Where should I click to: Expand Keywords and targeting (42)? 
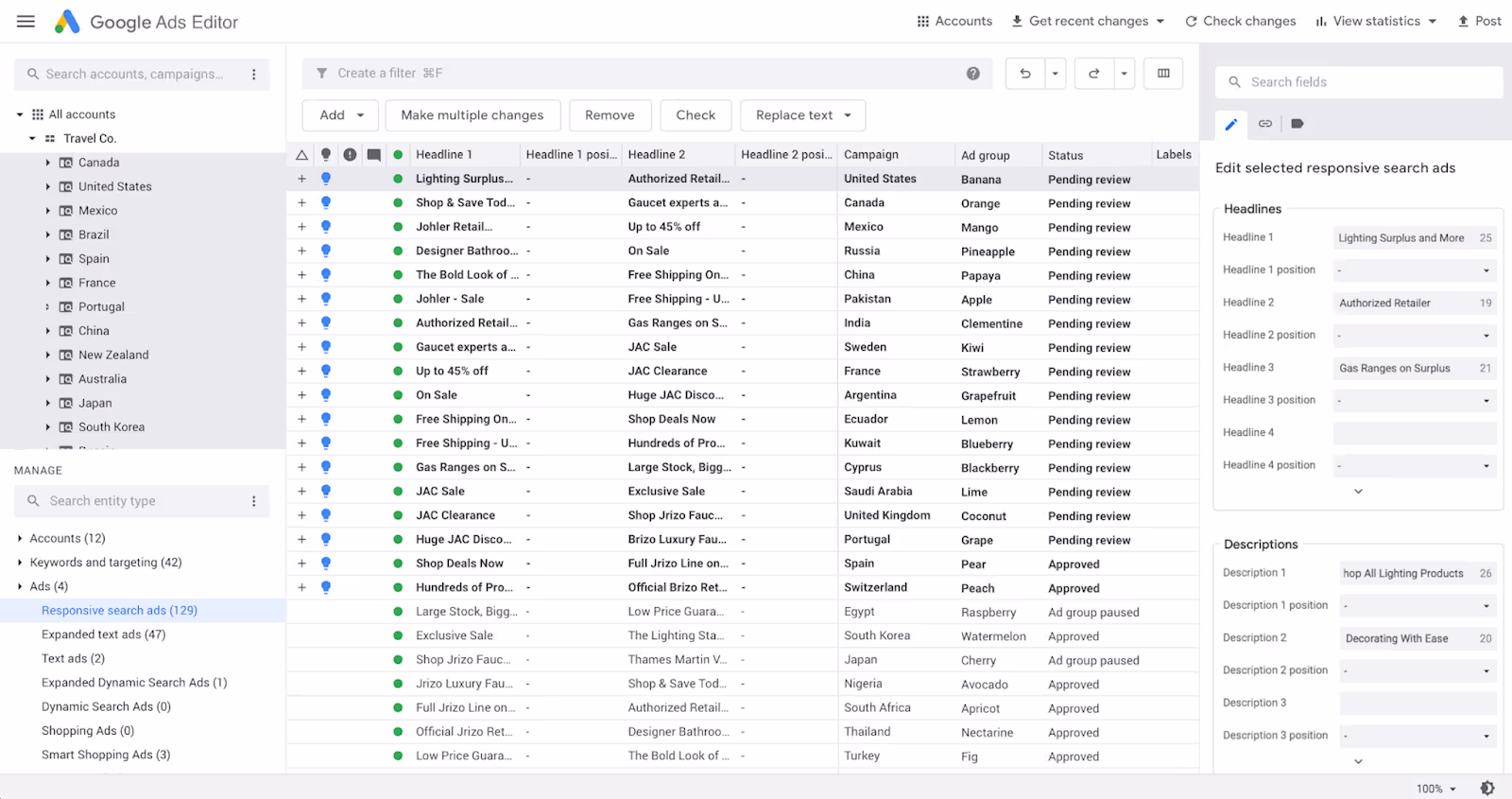tap(20, 563)
